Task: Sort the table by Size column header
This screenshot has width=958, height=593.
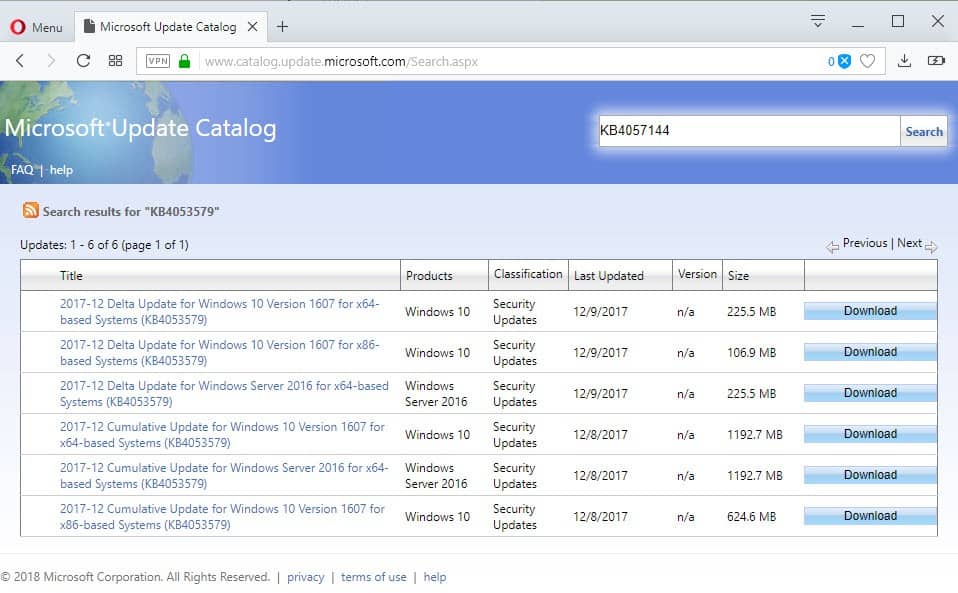Action: (738, 275)
